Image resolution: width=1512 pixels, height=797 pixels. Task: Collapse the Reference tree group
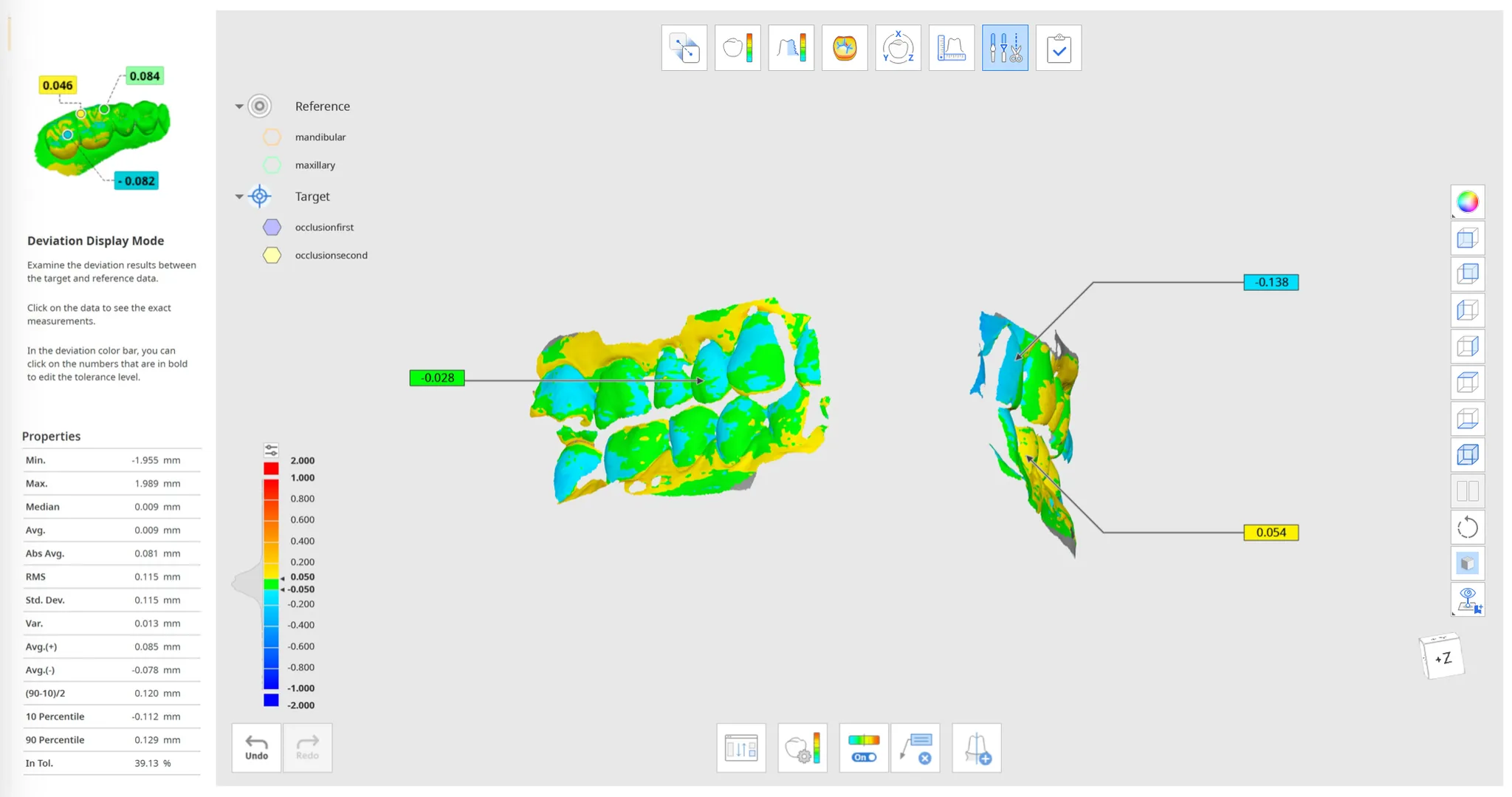pyautogui.click(x=239, y=106)
